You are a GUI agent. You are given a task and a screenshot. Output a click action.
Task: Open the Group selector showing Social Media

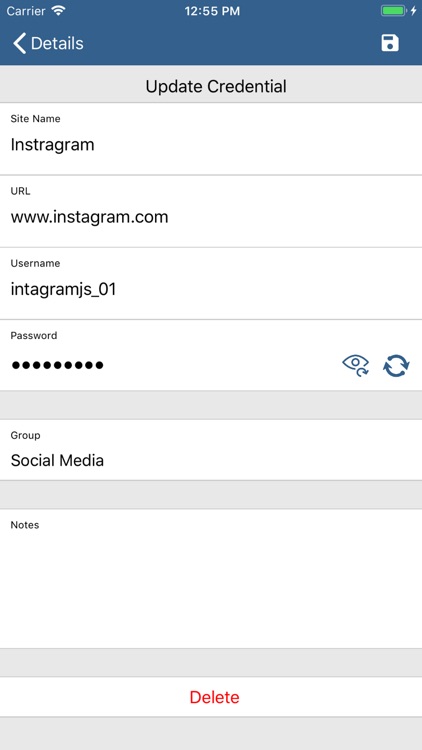(x=211, y=450)
